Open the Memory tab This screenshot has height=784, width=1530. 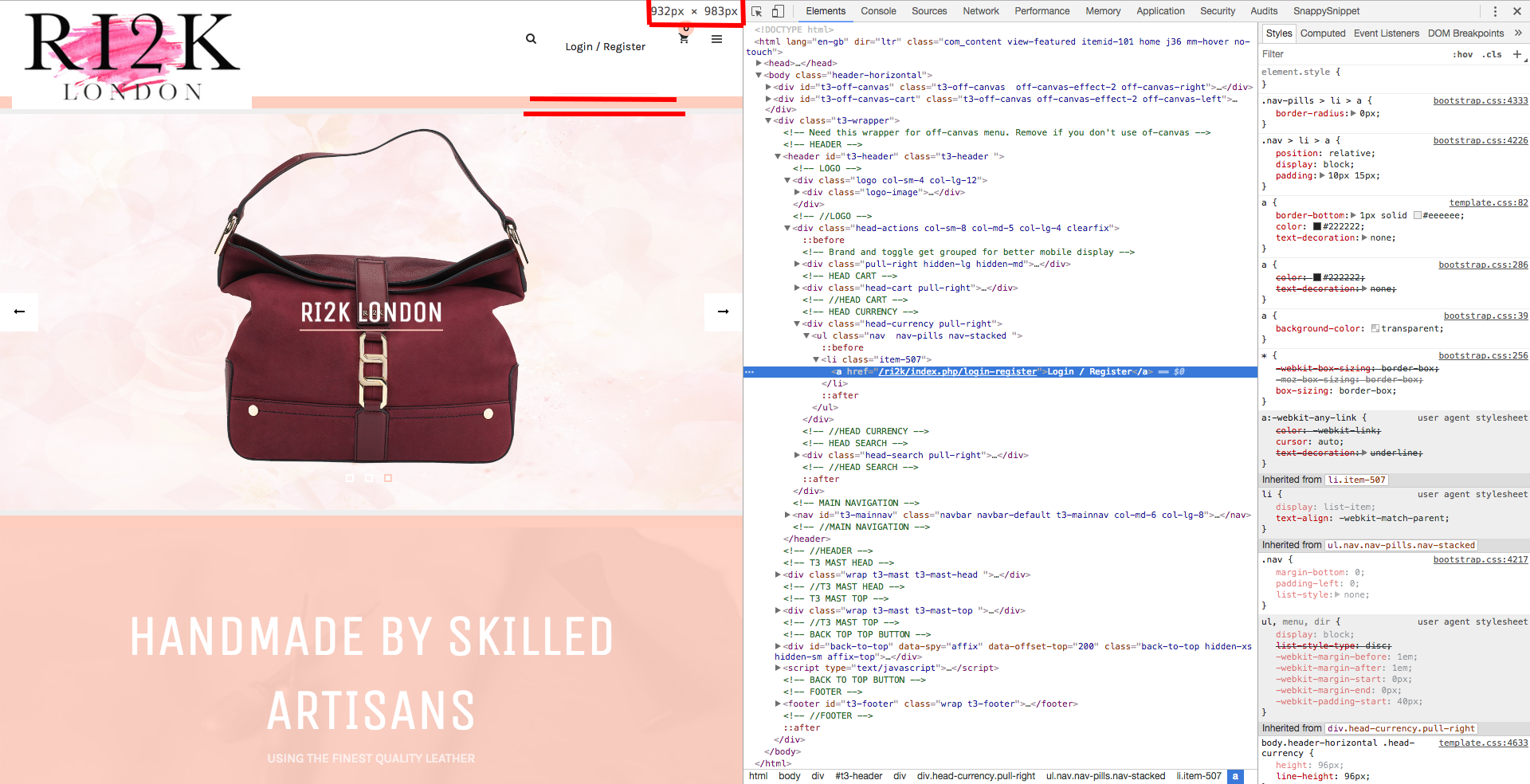[1103, 11]
